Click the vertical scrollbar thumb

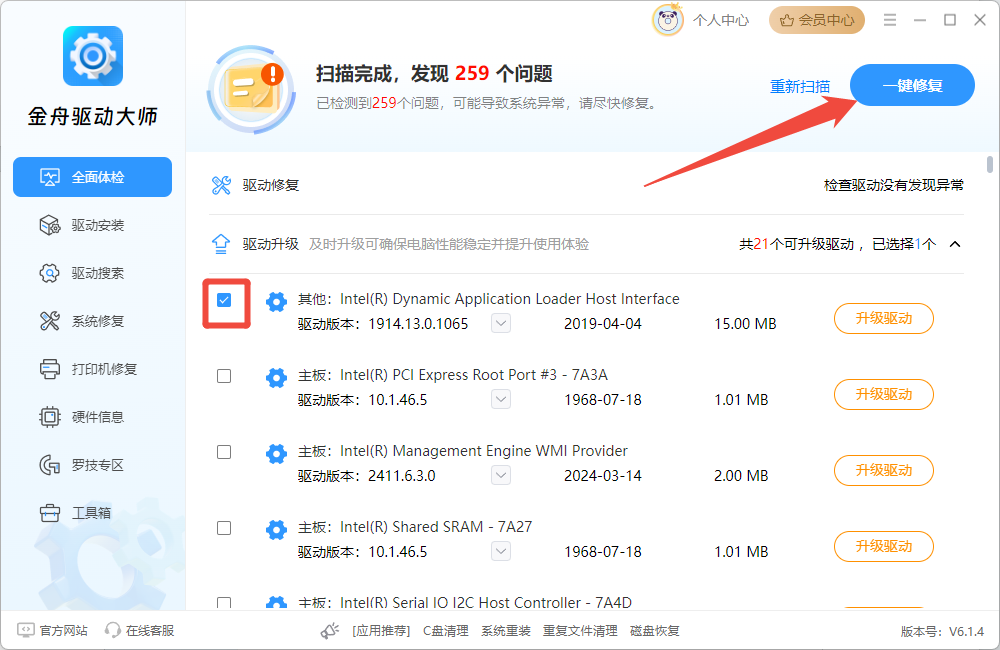click(x=990, y=164)
